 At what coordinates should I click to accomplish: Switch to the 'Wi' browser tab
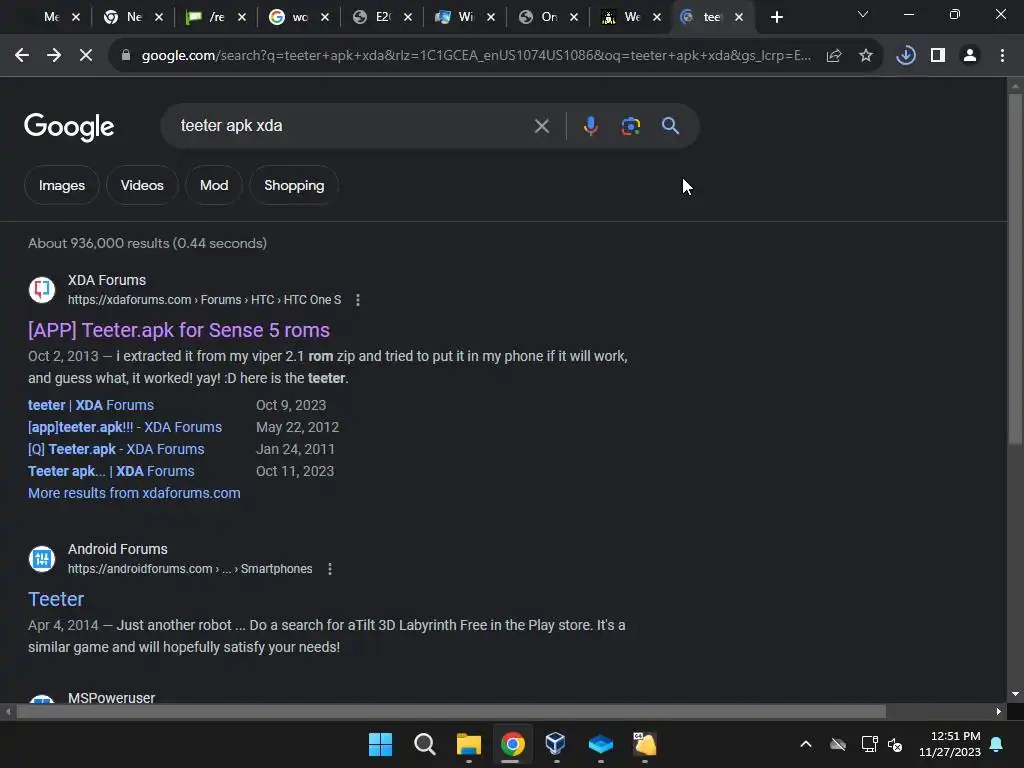tap(464, 17)
